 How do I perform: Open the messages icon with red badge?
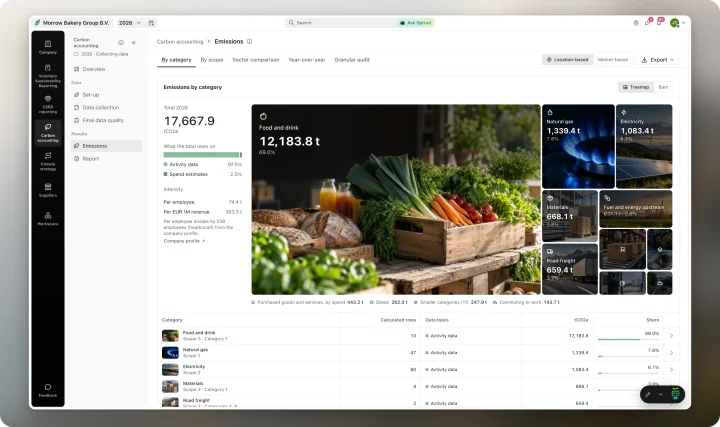(x=648, y=22)
